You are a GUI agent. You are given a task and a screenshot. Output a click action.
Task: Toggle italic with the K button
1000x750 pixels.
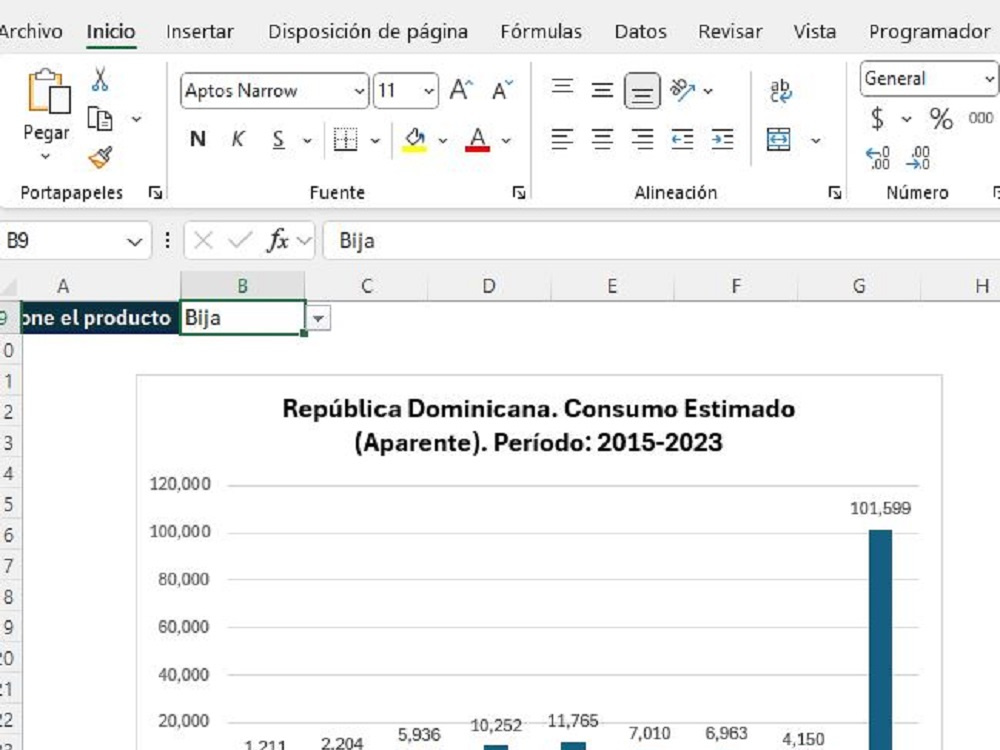click(x=238, y=139)
